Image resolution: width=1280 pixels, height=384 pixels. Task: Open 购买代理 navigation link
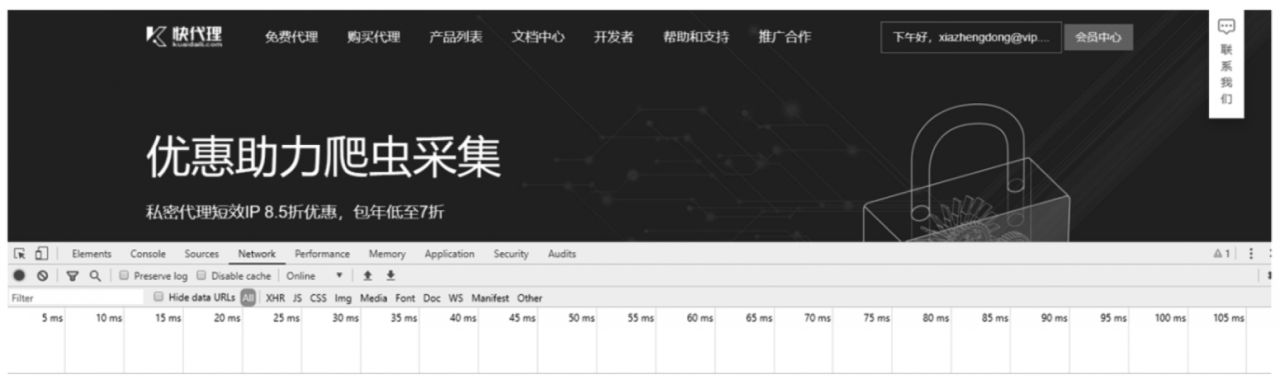[x=373, y=37]
